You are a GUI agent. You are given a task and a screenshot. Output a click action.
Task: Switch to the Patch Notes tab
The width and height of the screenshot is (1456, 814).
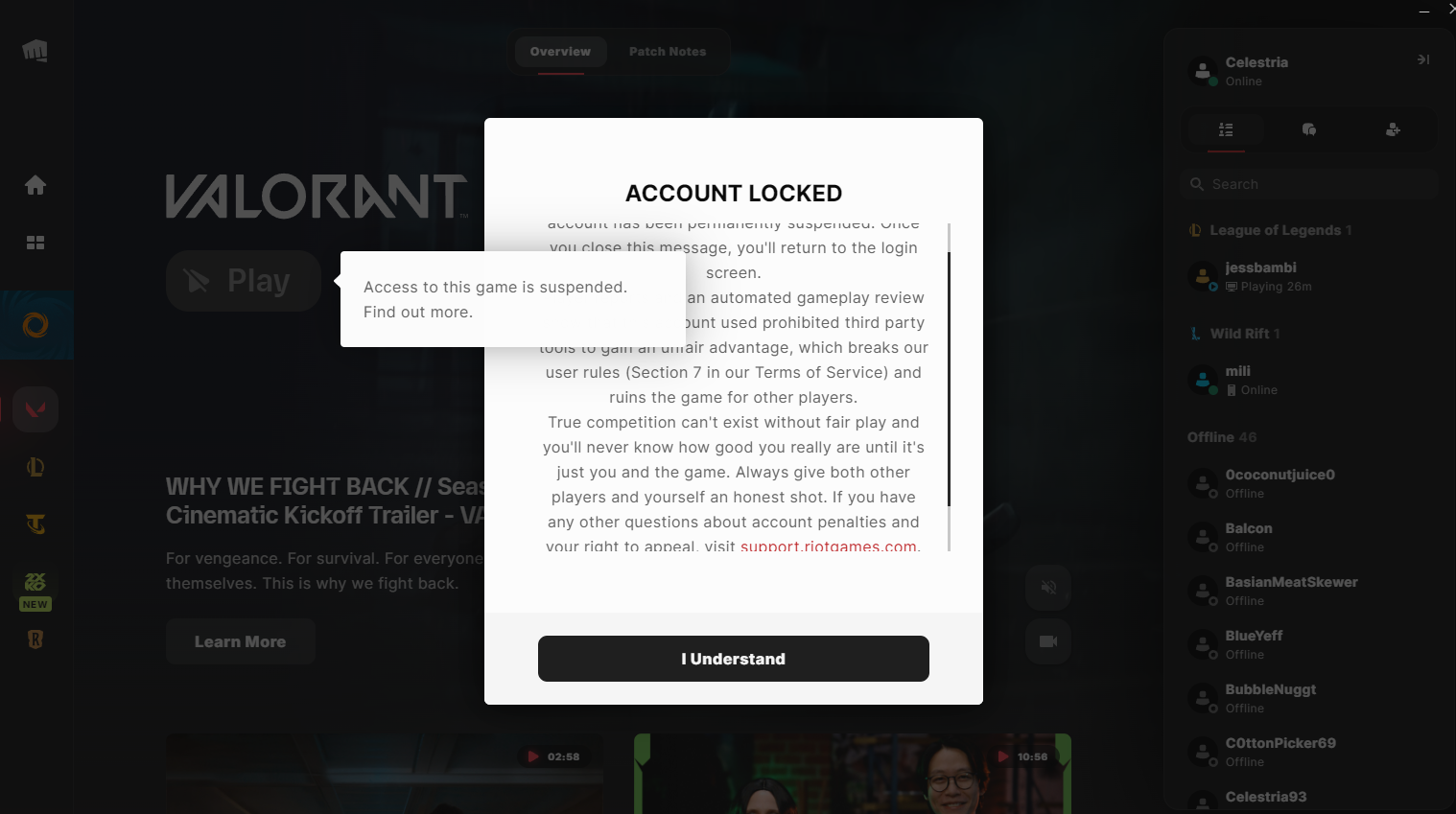668,52
